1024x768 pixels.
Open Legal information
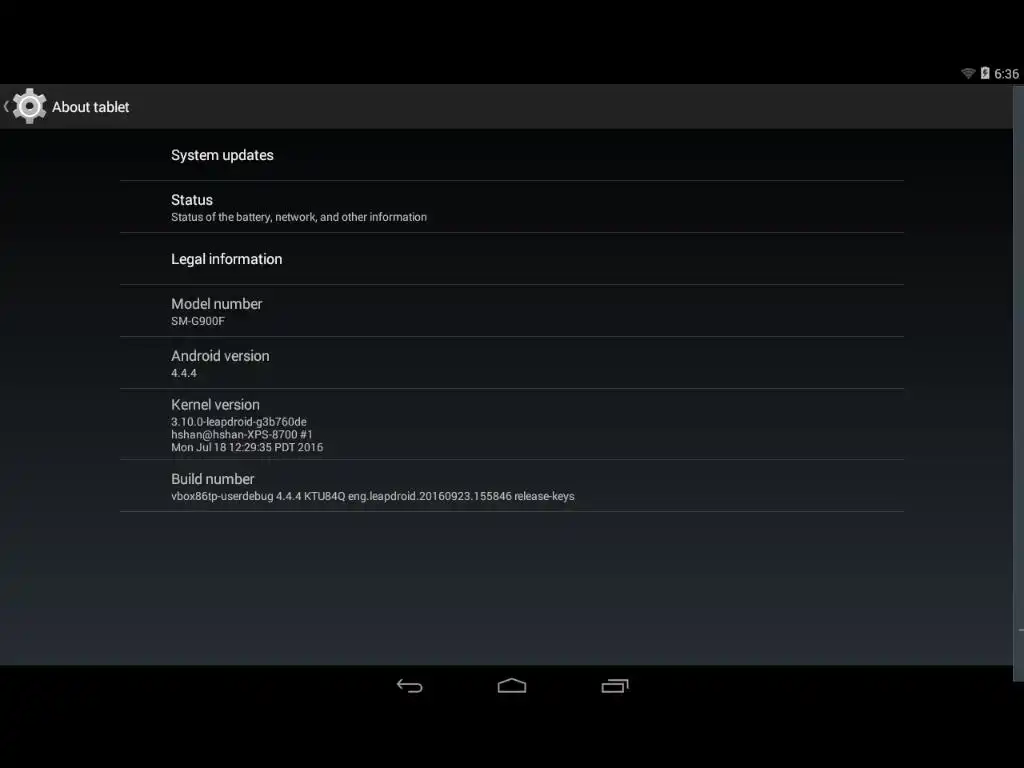512,259
